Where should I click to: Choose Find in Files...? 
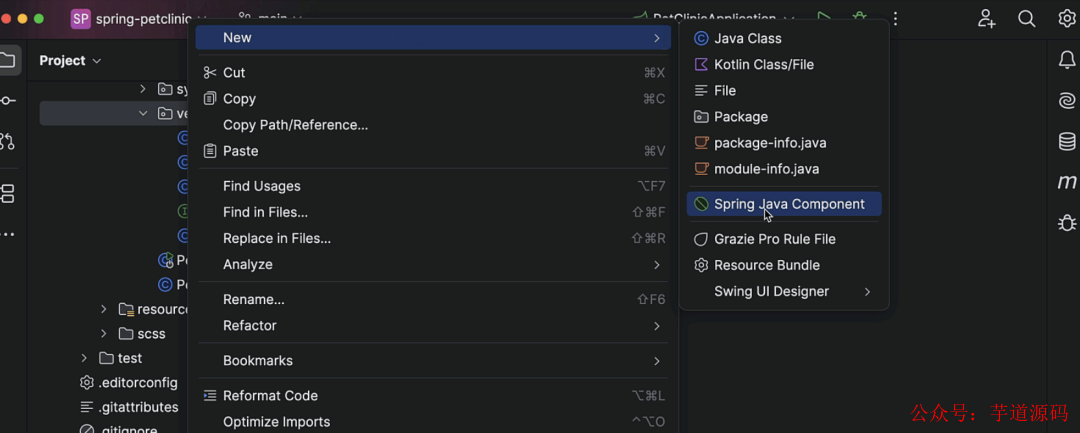433,213
